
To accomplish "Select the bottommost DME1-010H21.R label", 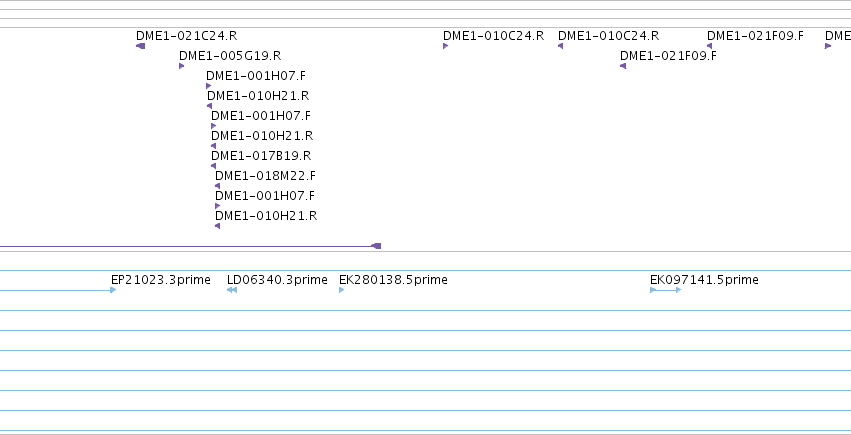I will pos(266,216).
